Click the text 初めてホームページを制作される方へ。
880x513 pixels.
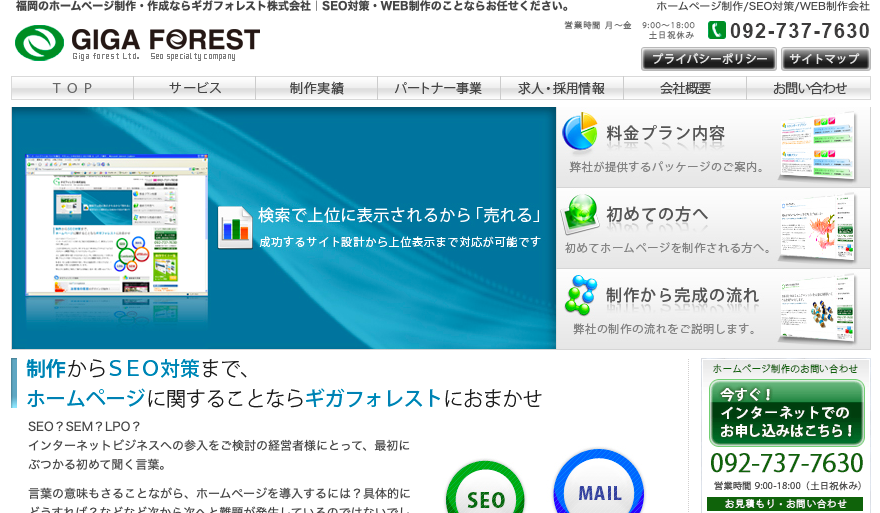point(668,248)
